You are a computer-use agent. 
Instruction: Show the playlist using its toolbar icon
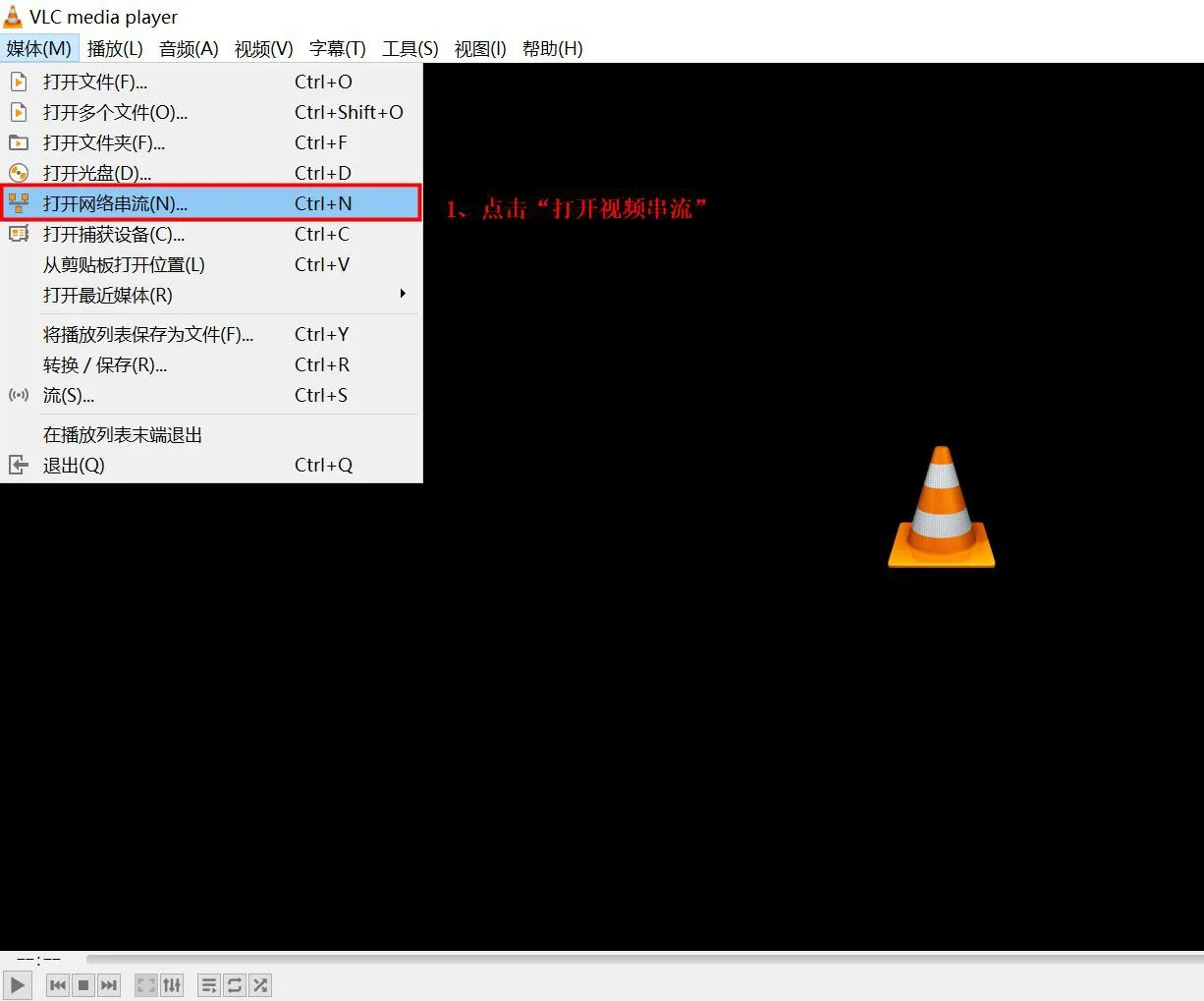pyautogui.click(x=209, y=984)
